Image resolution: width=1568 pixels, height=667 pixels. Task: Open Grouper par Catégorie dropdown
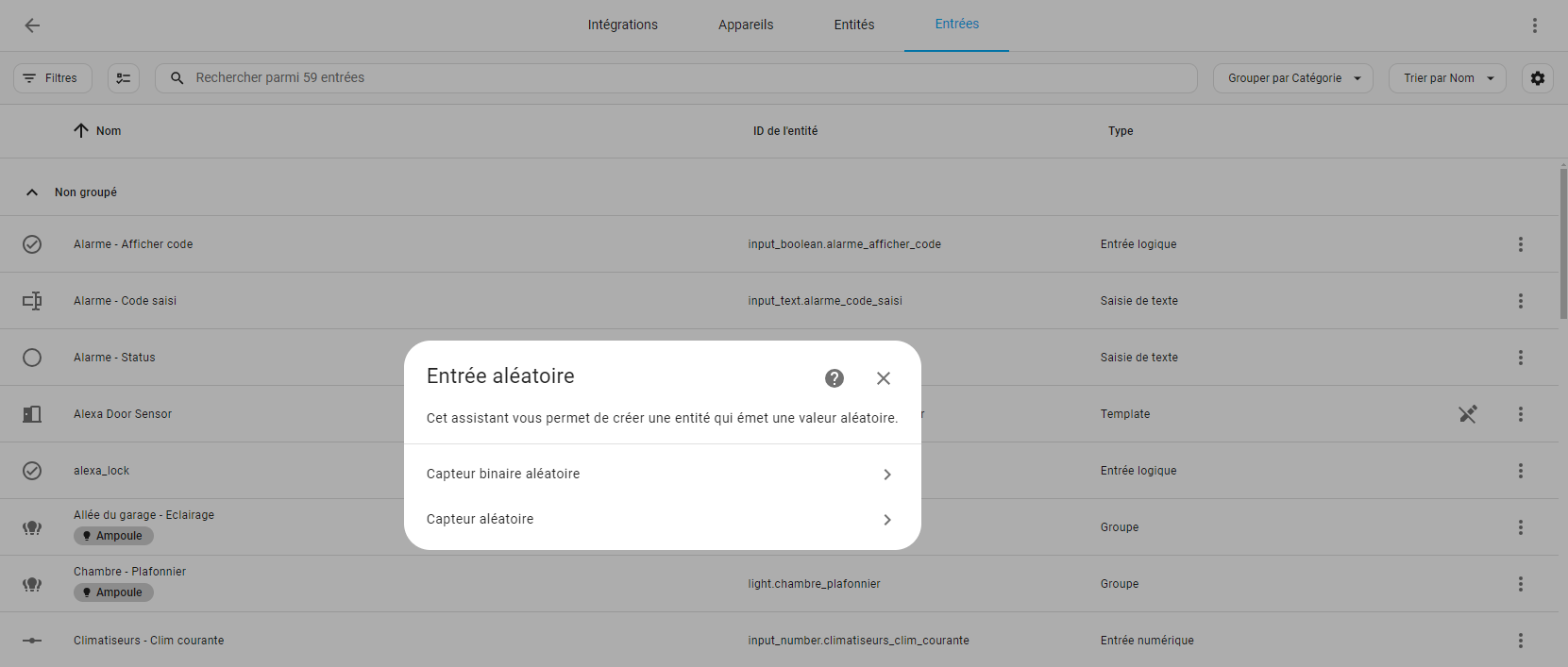(x=1292, y=78)
